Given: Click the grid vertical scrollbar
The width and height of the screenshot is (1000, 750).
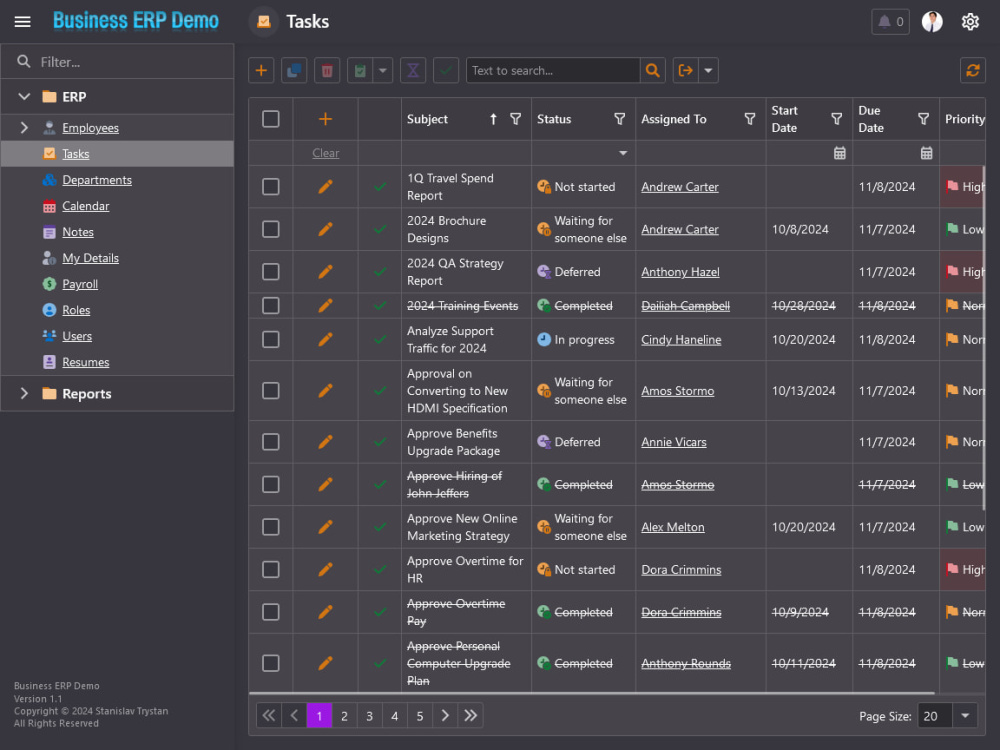Looking at the screenshot, I should [984, 338].
